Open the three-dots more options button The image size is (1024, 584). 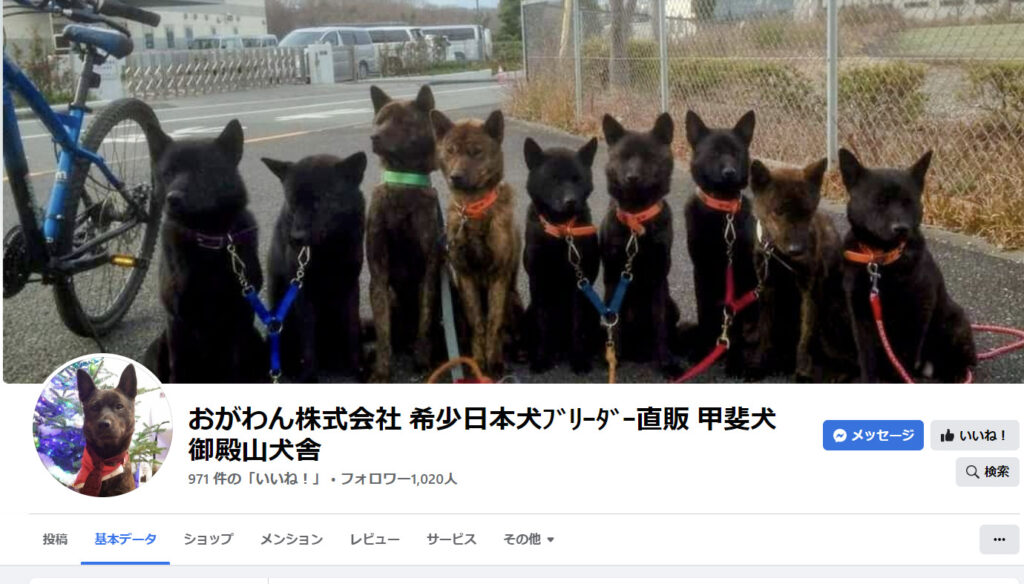(999, 539)
